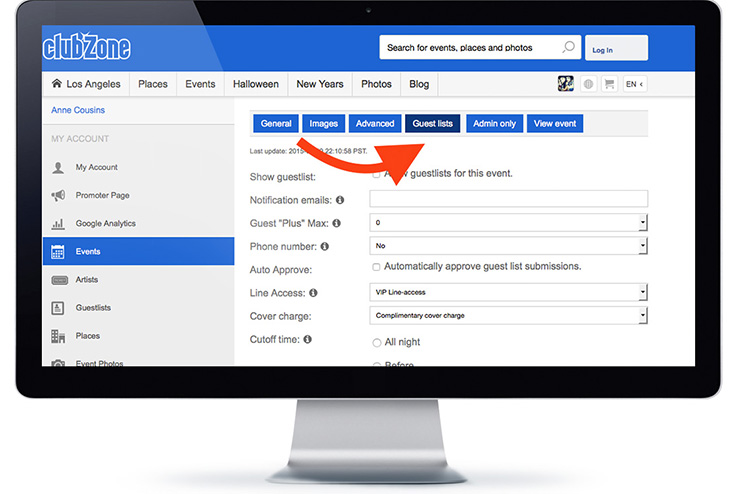Open the Places navigation menu item
738x494 pixels.
coord(153,84)
